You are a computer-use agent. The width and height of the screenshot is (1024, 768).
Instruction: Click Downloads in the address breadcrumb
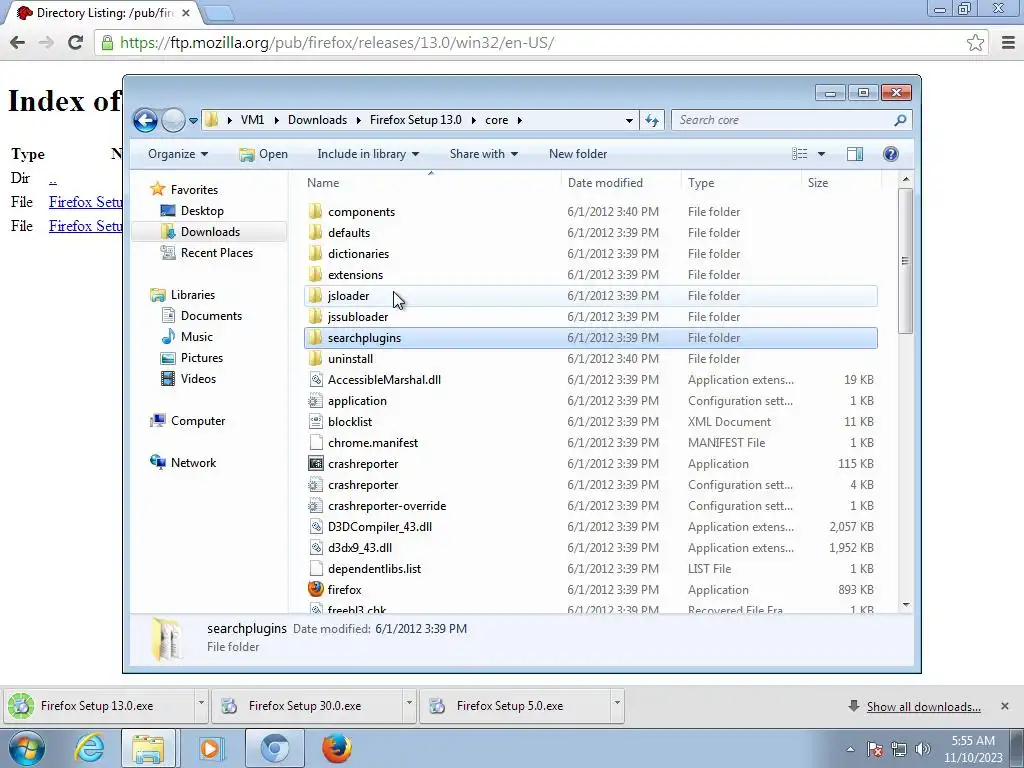317,120
